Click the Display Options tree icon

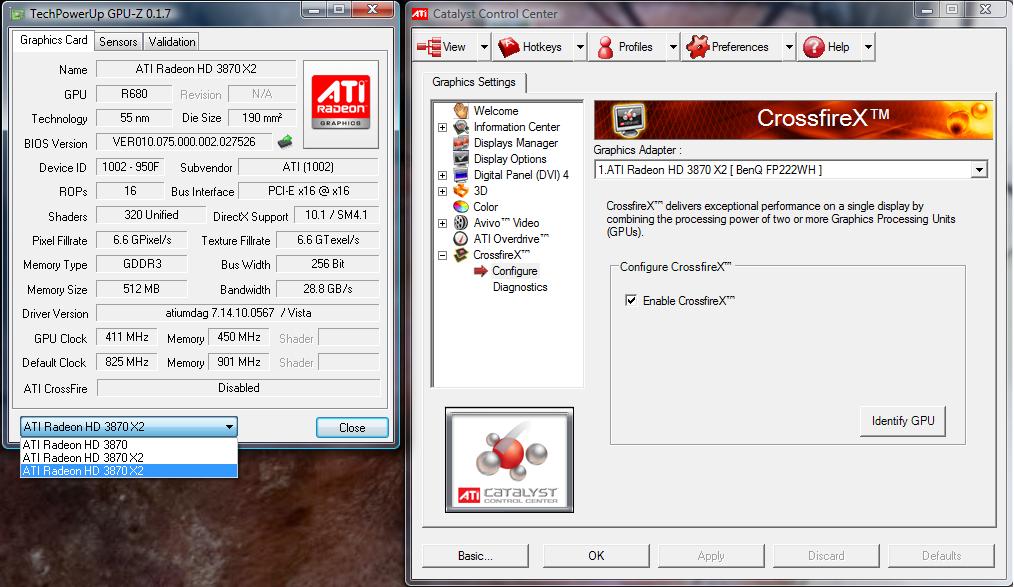(x=460, y=158)
